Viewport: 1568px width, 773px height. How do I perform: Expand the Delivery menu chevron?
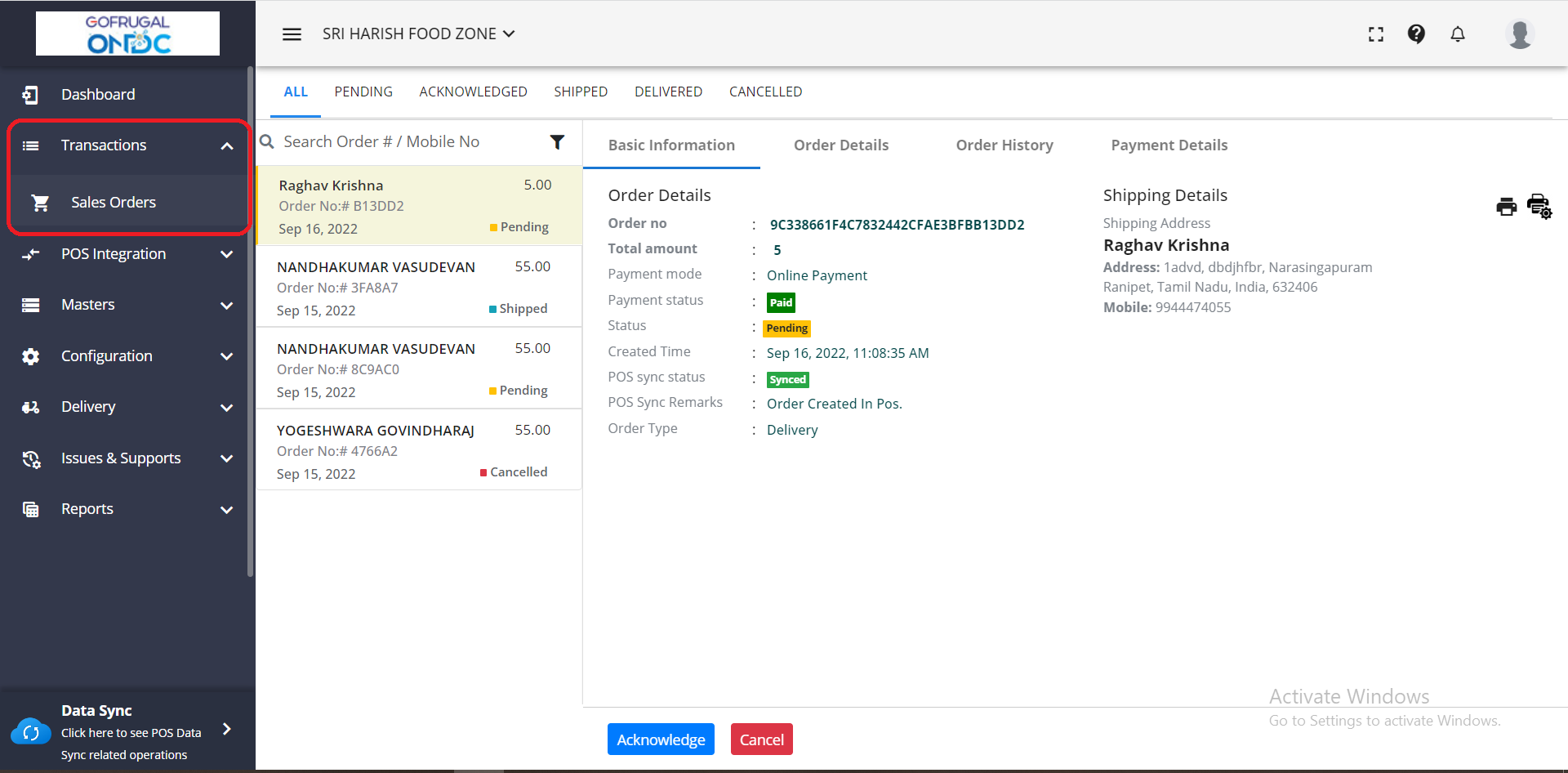point(227,408)
